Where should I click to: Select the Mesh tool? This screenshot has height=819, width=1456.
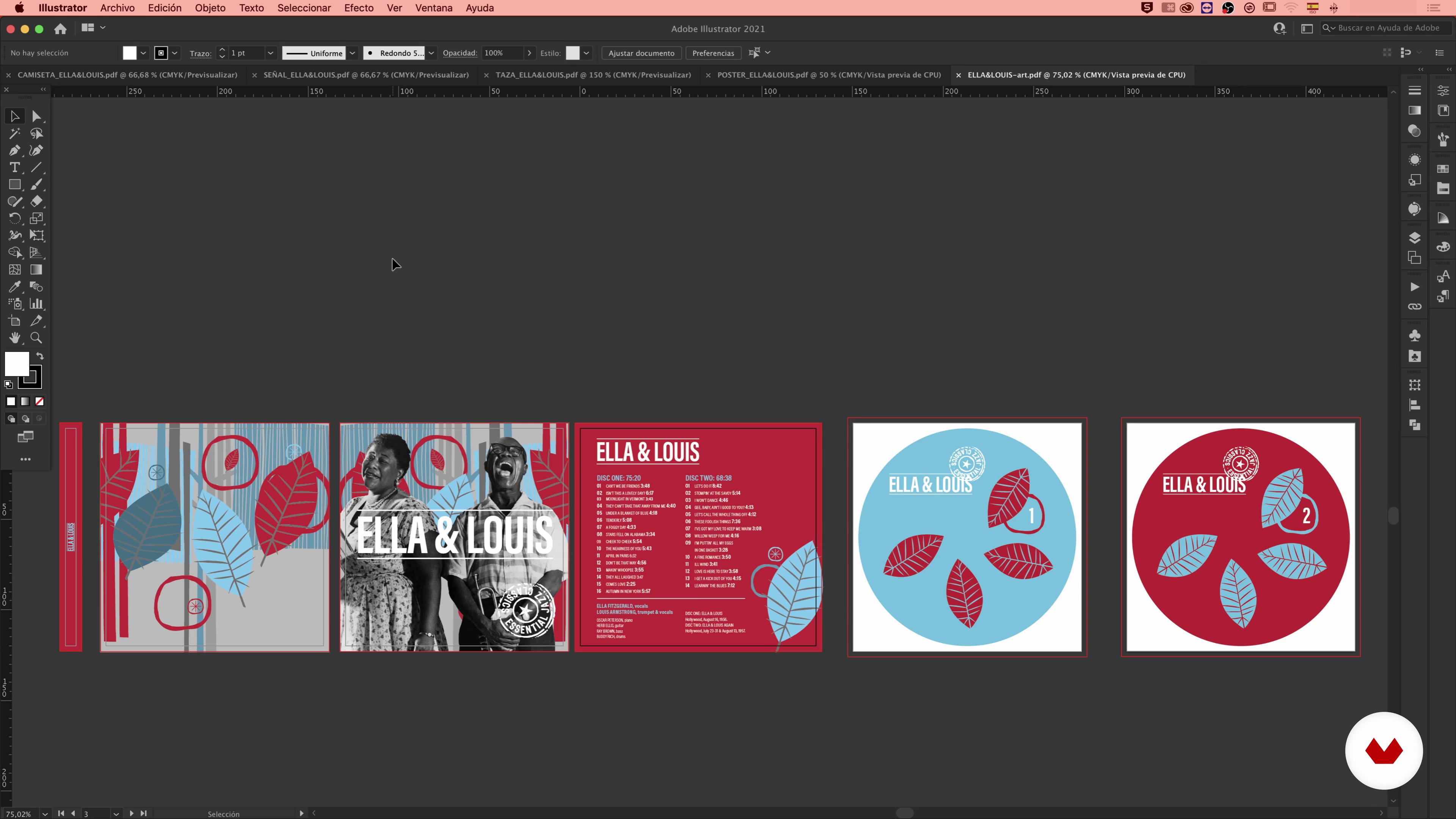15,270
